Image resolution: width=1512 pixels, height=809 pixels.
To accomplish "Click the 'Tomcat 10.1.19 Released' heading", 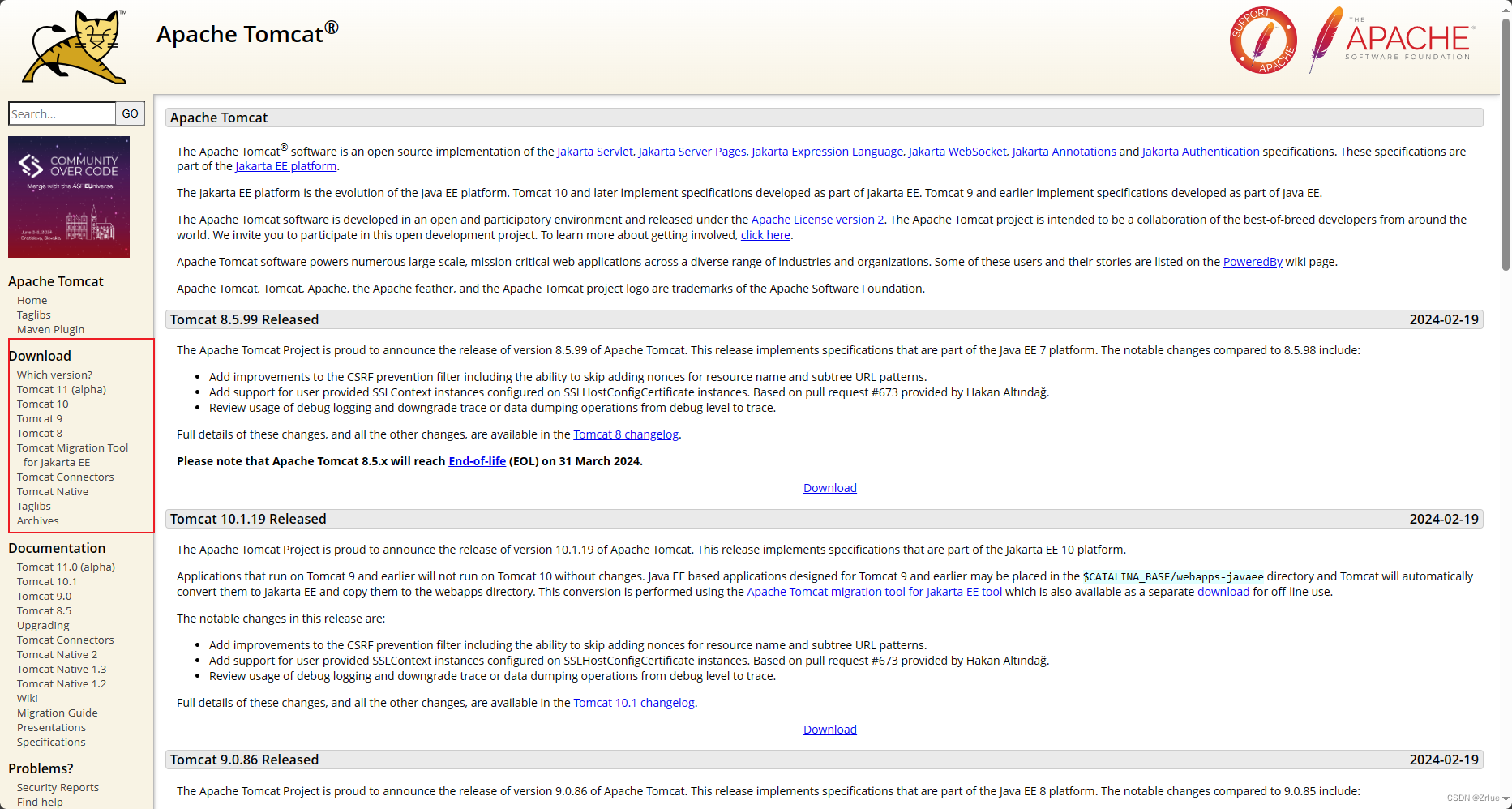I will coord(248,519).
